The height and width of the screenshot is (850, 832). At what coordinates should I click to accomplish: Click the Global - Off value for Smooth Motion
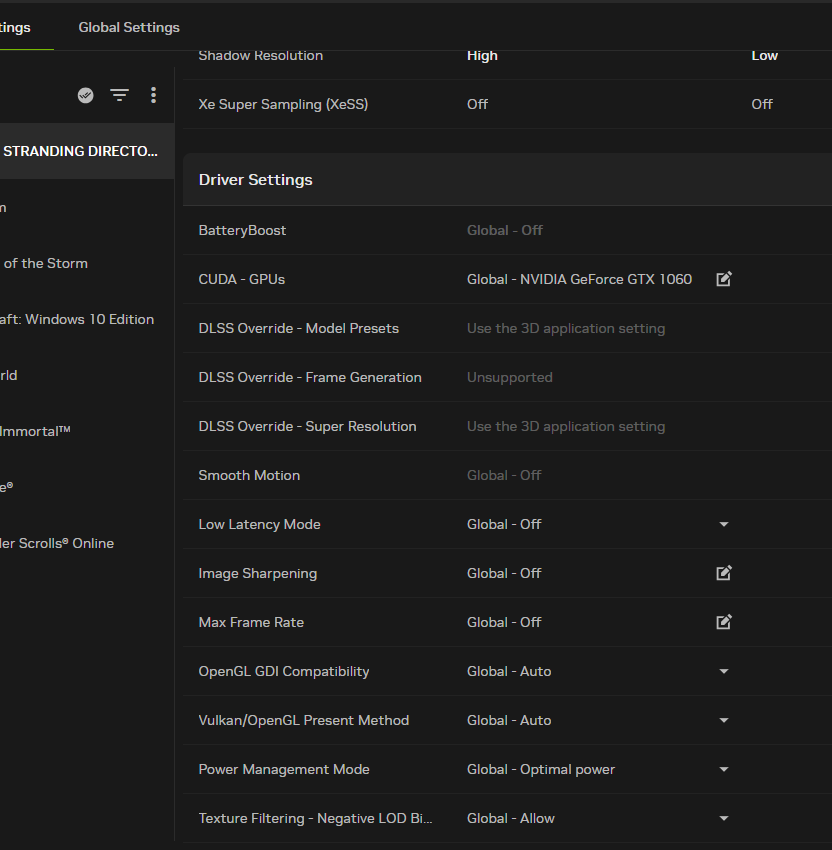[504, 475]
